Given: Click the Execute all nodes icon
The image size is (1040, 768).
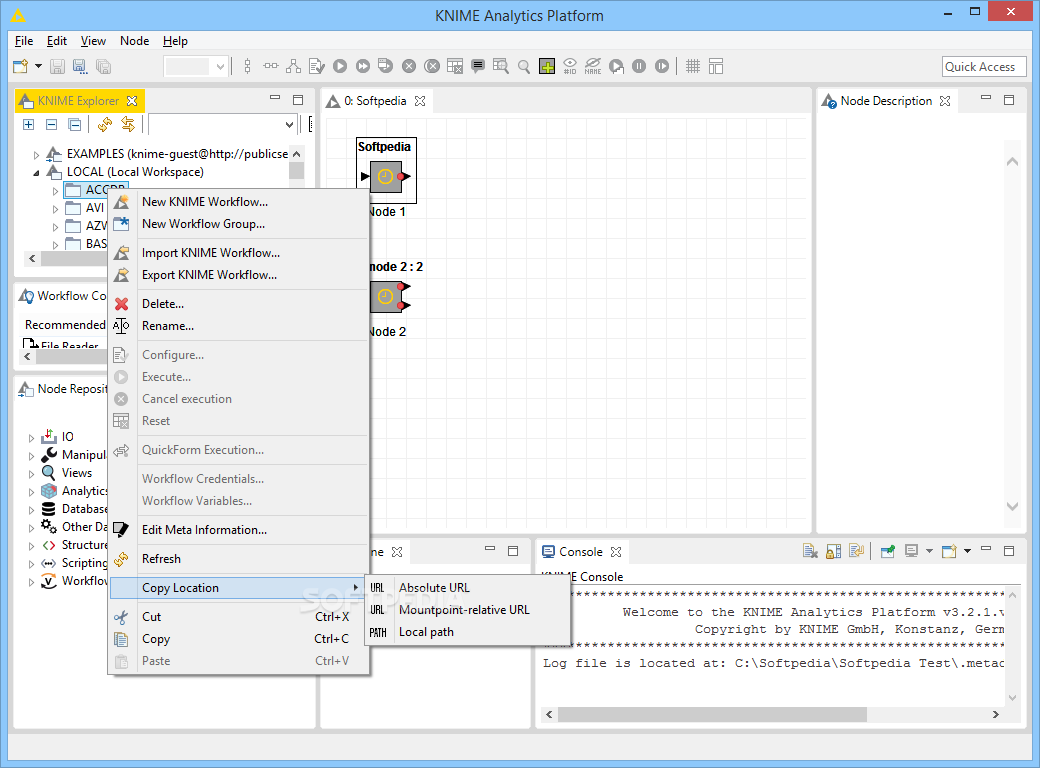Looking at the screenshot, I should click(x=363, y=66).
